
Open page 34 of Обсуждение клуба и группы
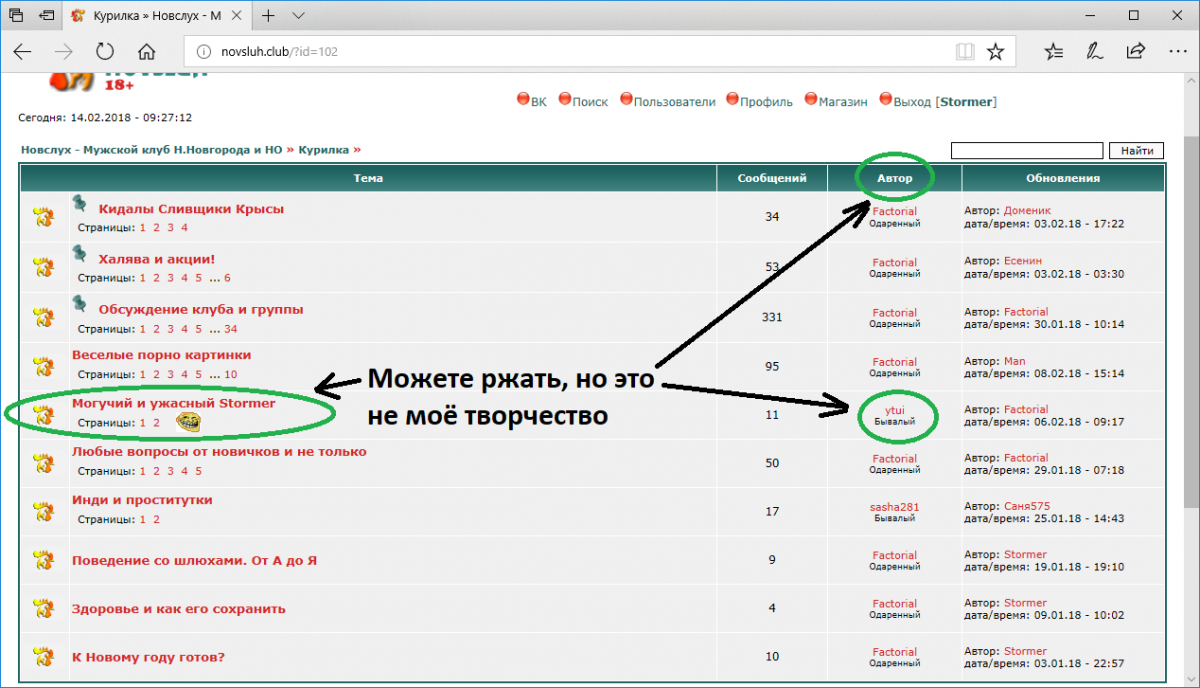pos(231,329)
